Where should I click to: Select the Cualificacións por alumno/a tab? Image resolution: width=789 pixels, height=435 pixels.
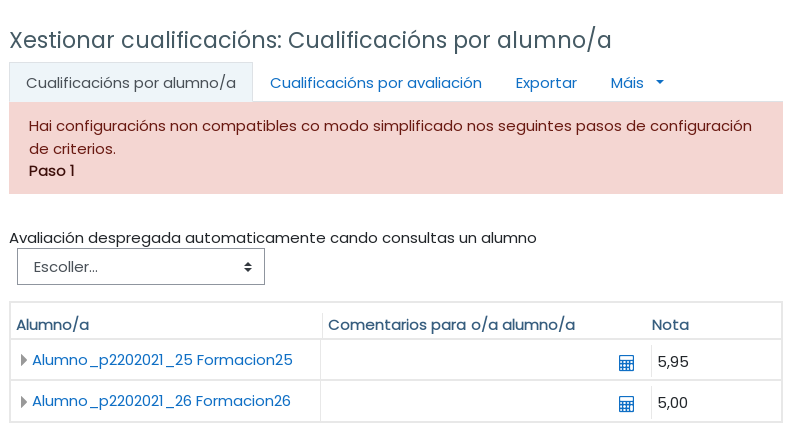tap(131, 83)
